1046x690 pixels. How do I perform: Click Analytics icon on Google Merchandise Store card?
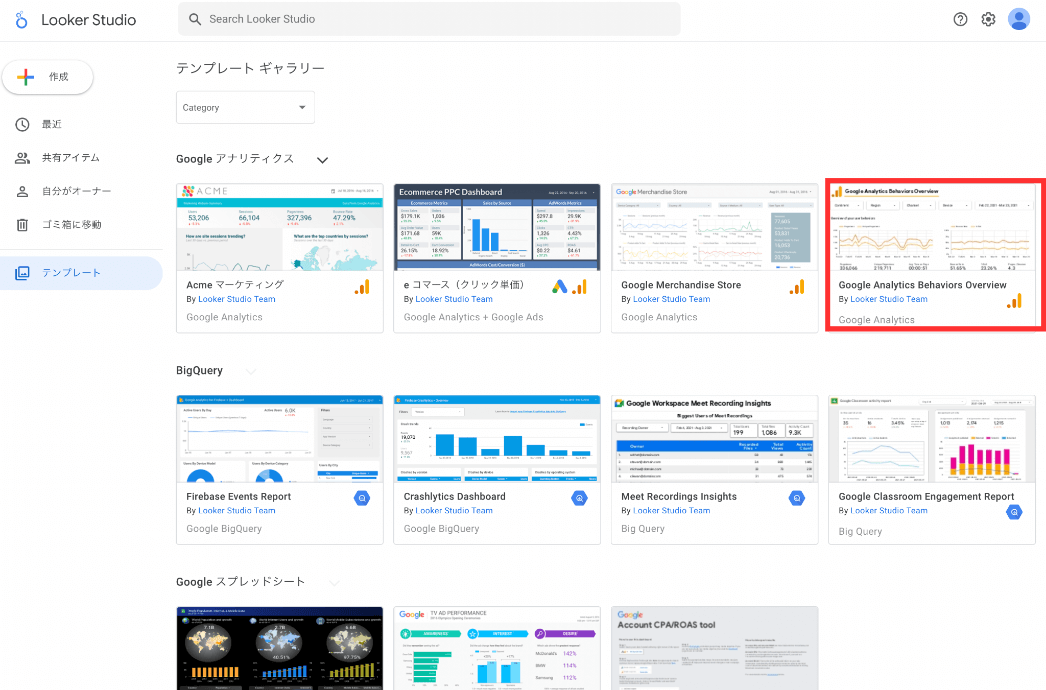pyautogui.click(x=797, y=288)
